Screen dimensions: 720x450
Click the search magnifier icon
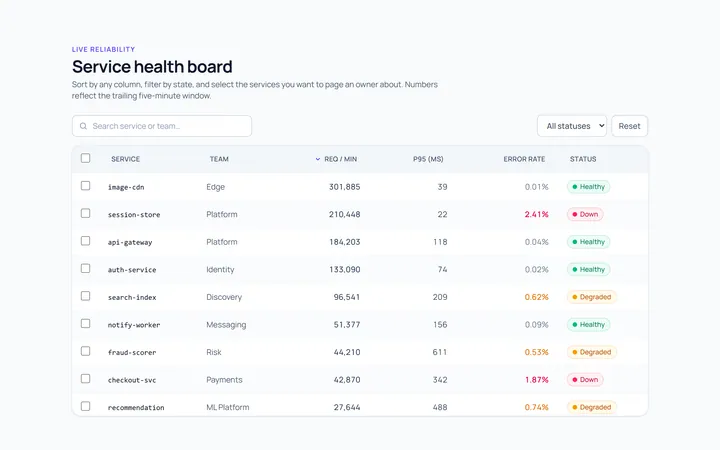pyautogui.click(x=83, y=126)
